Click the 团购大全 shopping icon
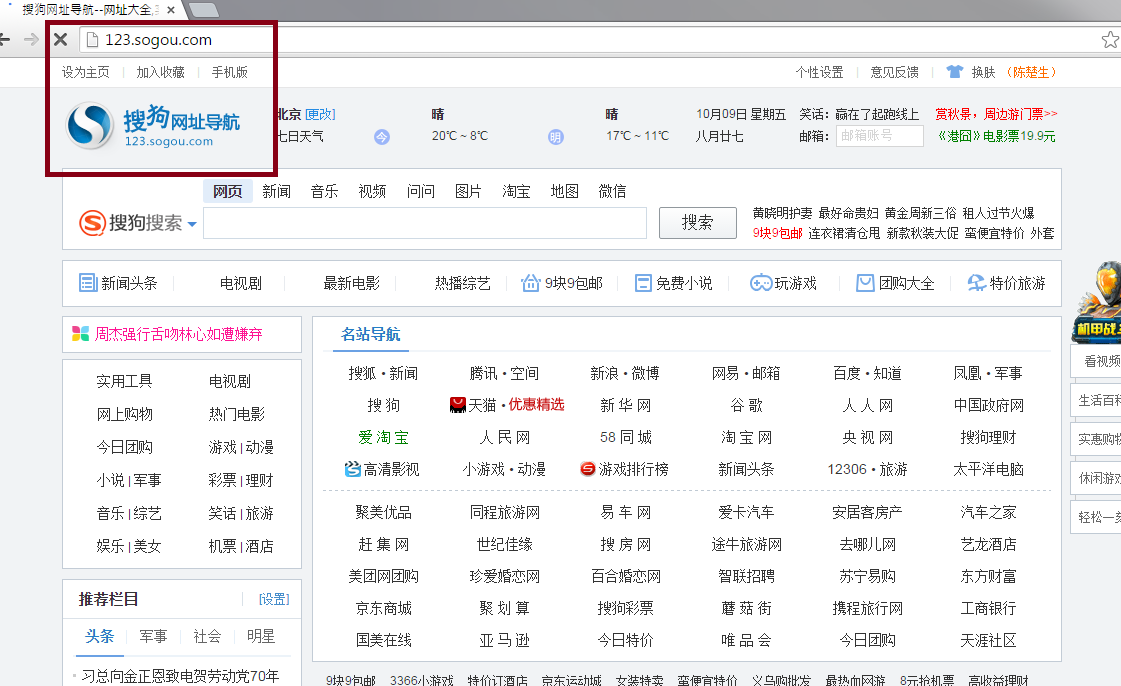 [x=865, y=283]
